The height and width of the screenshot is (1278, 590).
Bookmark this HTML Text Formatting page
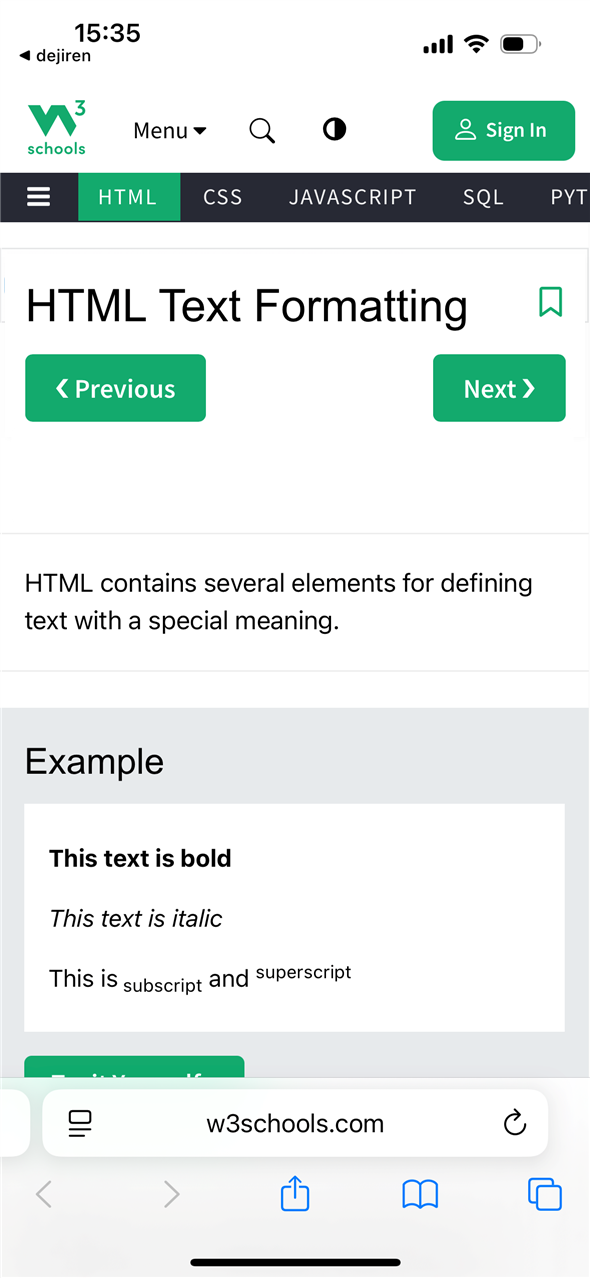[x=550, y=302]
